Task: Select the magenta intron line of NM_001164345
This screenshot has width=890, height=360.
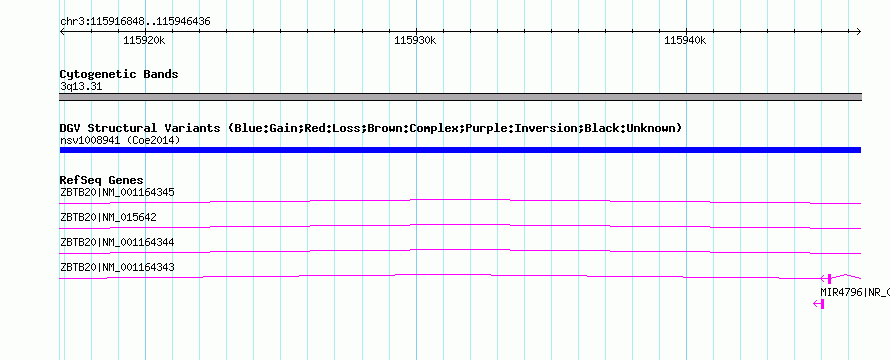Action: [460, 201]
